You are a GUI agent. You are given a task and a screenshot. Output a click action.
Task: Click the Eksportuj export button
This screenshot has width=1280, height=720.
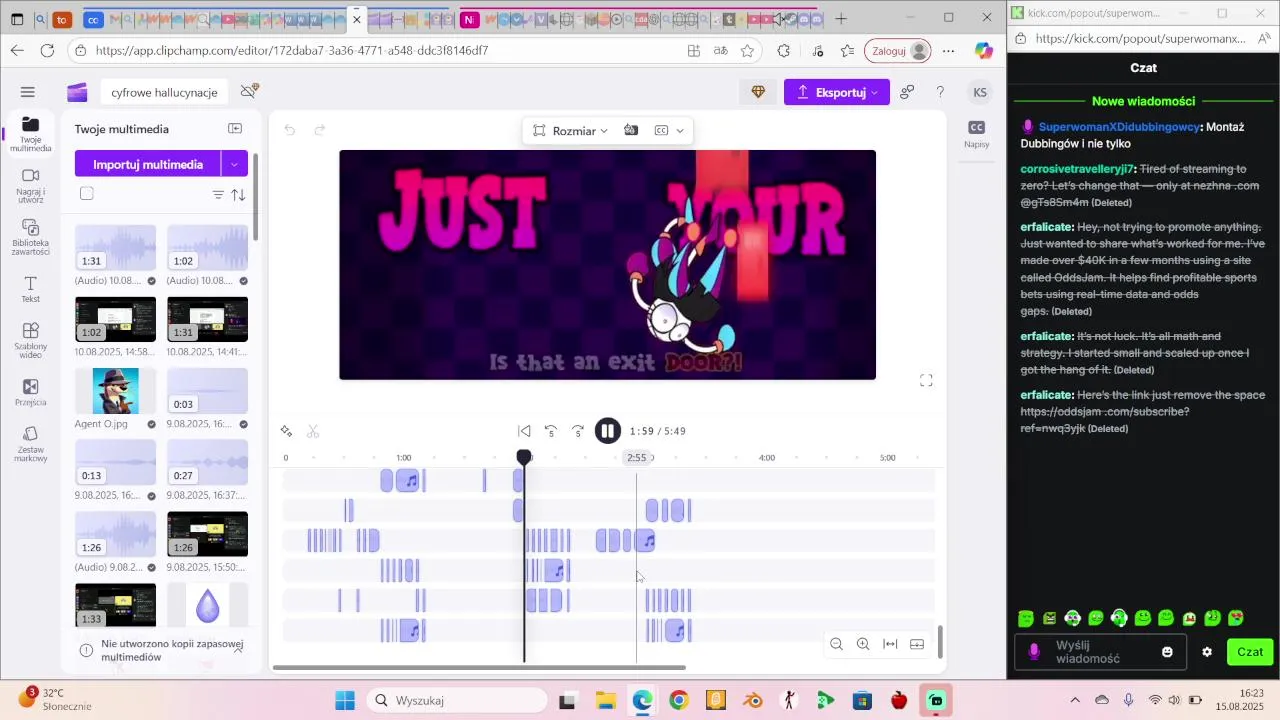[836, 92]
